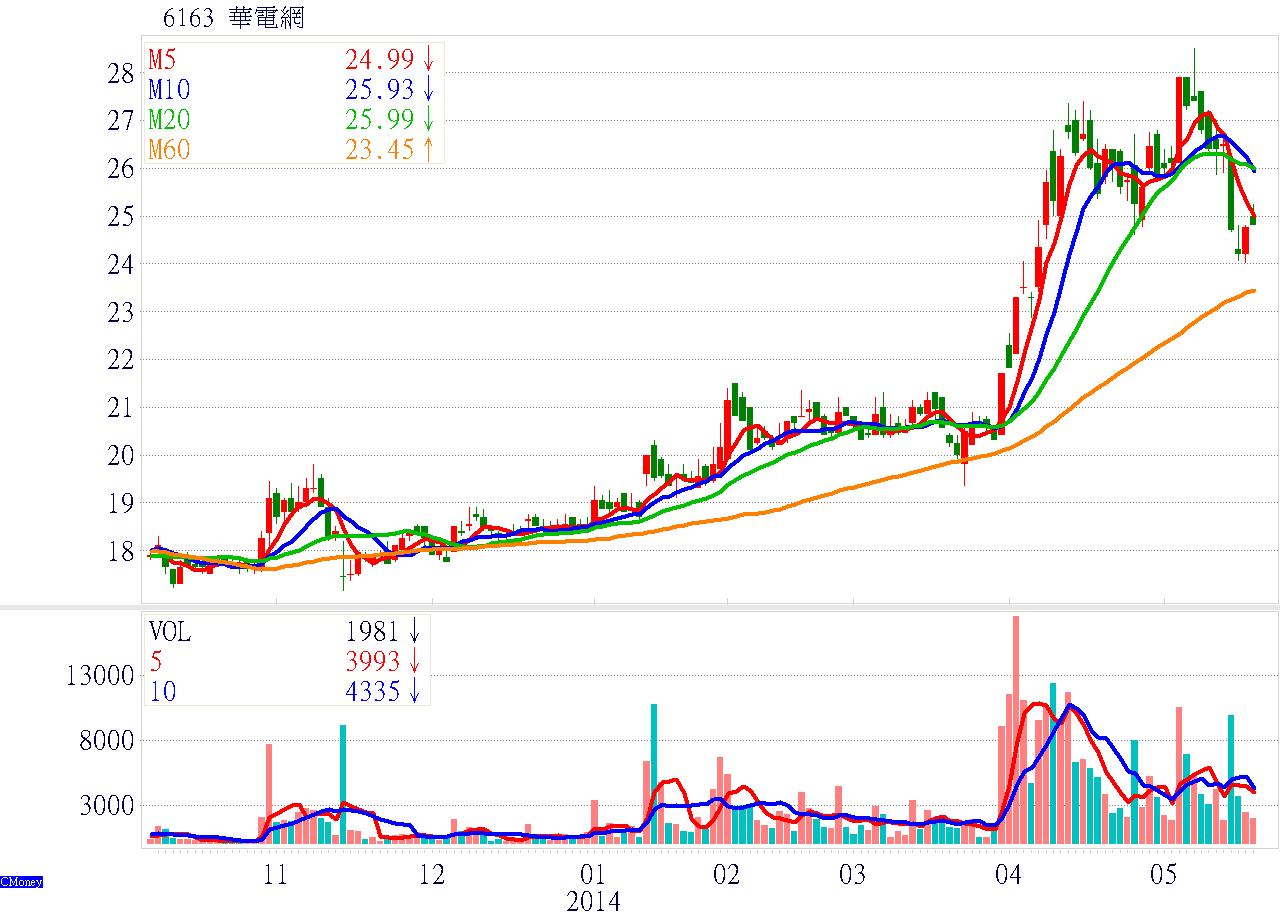Select the M5 moving average legend label
The height and width of the screenshot is (914, 1280).
pyautogui.click(x=163, y=58)
